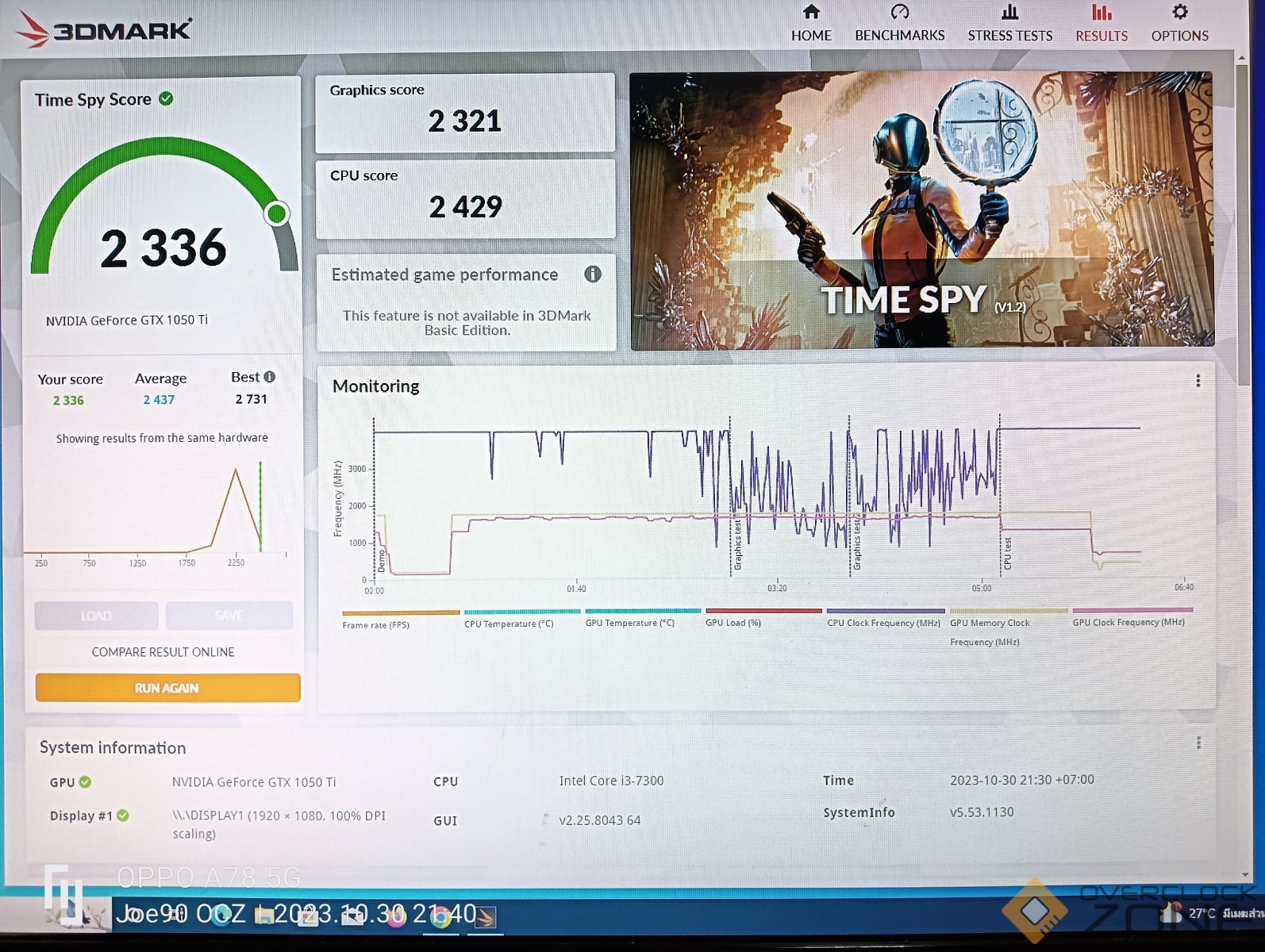
Task: Click the Graphics score value 2 321
Action: click(465, 121)
